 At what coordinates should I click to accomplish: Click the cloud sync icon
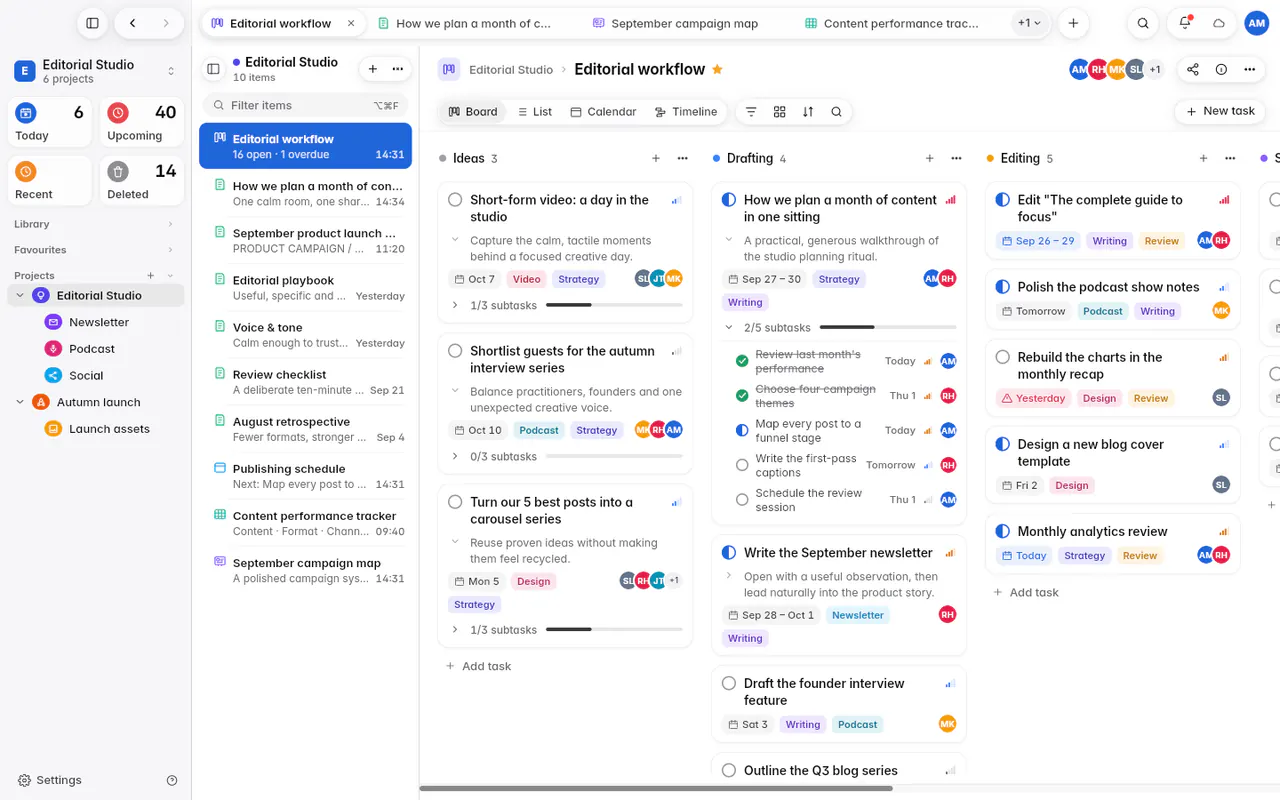click(1218, 23)
